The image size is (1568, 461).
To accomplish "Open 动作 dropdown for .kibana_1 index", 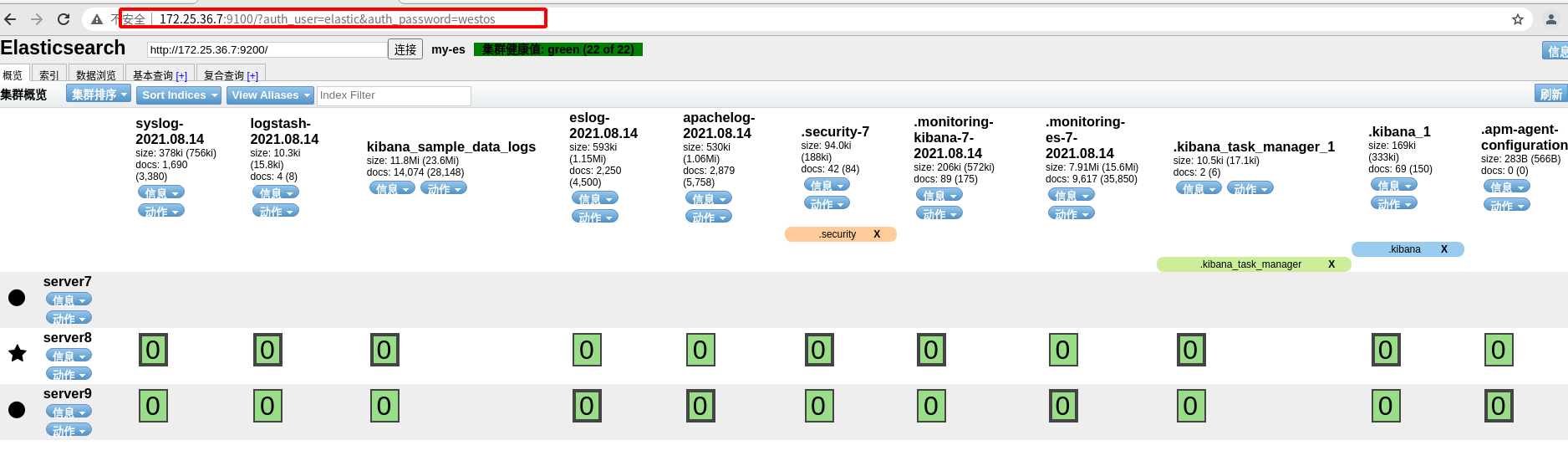I will click(1394, 203).
